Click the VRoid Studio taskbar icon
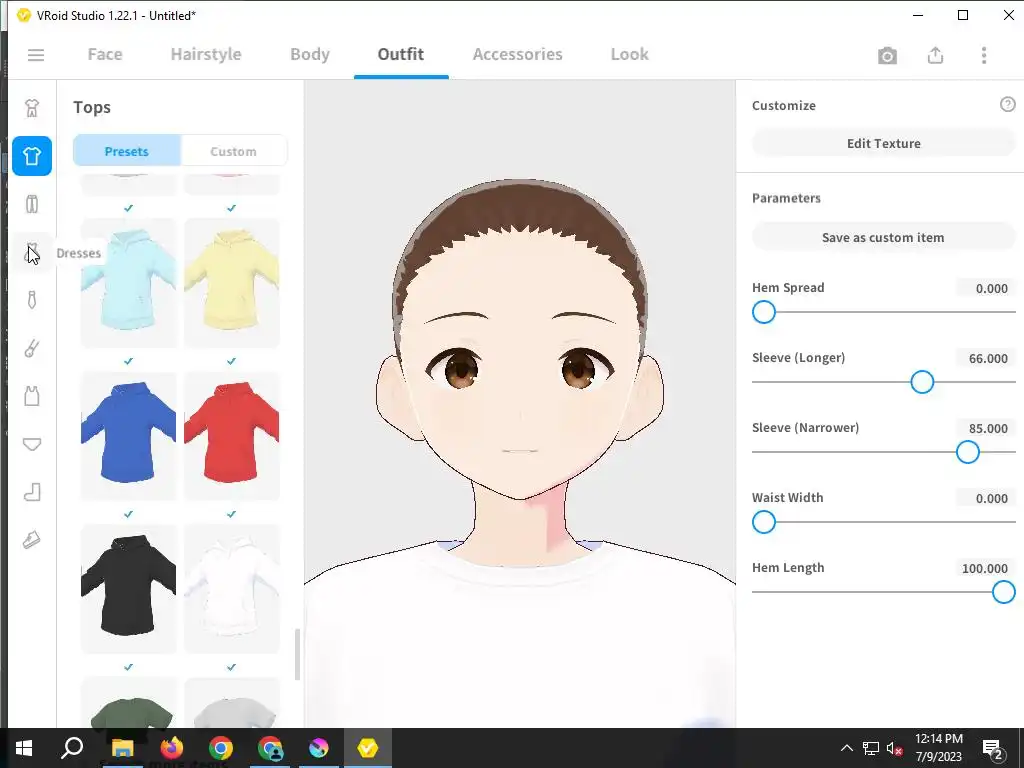The height and width of the screenshot is (768, 1024). point(368,748)
